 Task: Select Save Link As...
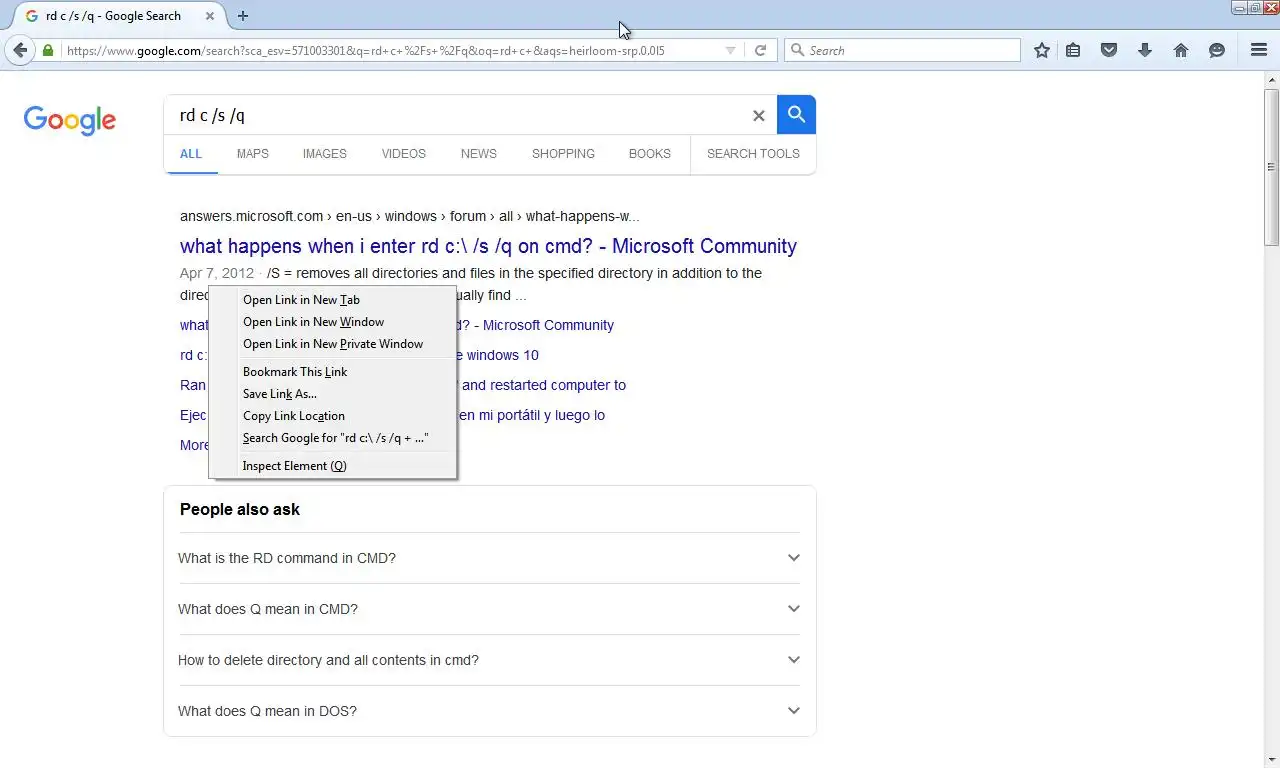[332, 394]
